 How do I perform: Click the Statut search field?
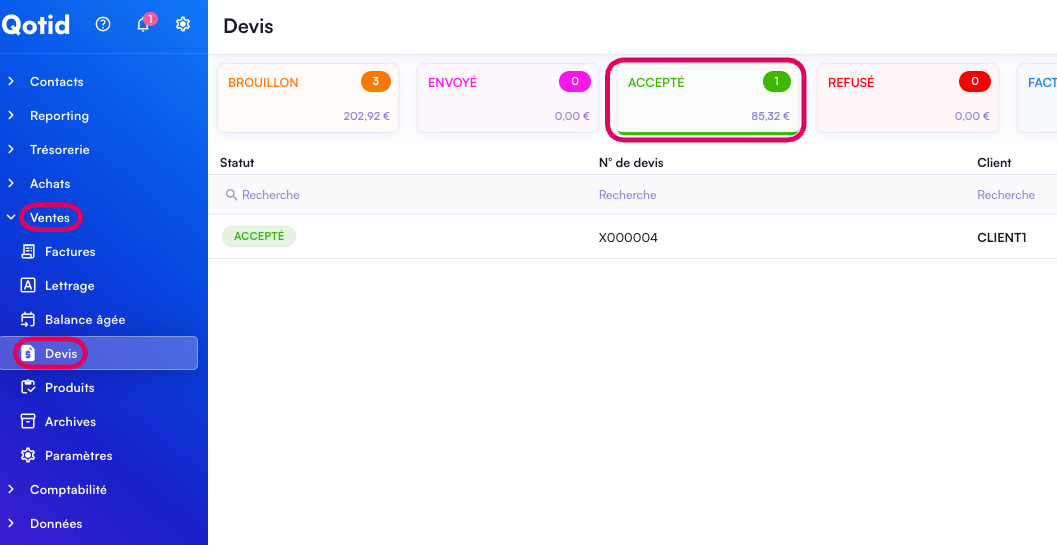400,195
